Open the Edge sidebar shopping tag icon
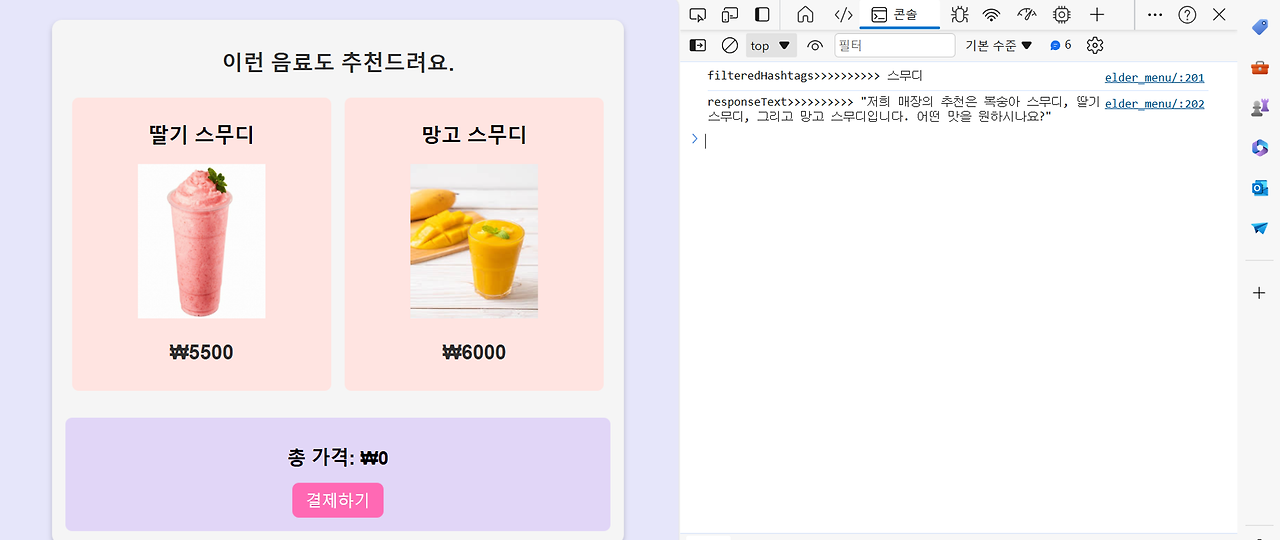This screenshot has height=540, width=1280. coord(1259,27)
